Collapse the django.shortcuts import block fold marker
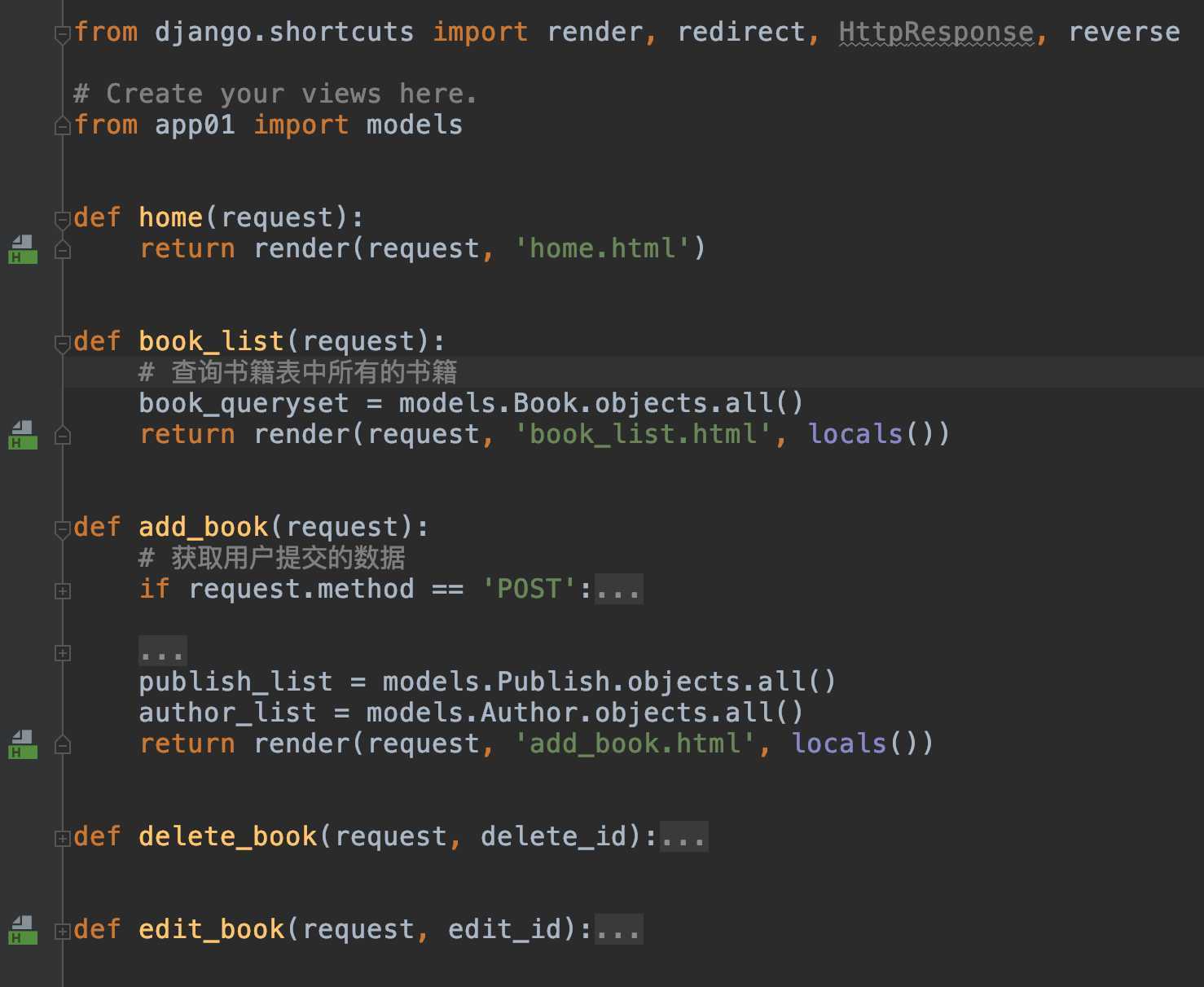 pyautogui.click(x=63, y=34)
